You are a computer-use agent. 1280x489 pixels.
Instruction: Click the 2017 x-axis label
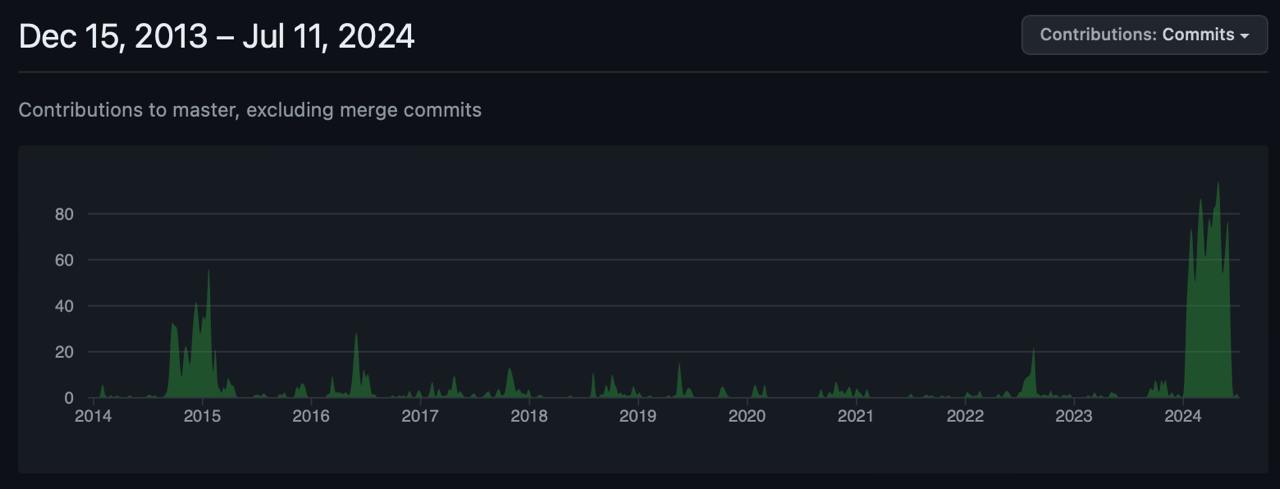click(x=420, y=416)
